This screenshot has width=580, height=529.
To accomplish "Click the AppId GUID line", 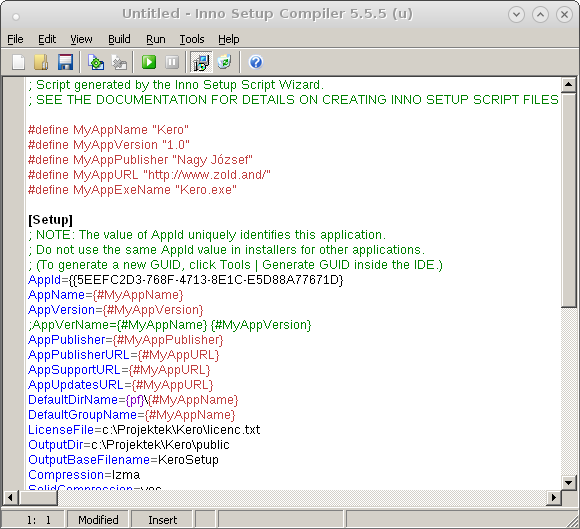I will [186, 280].
